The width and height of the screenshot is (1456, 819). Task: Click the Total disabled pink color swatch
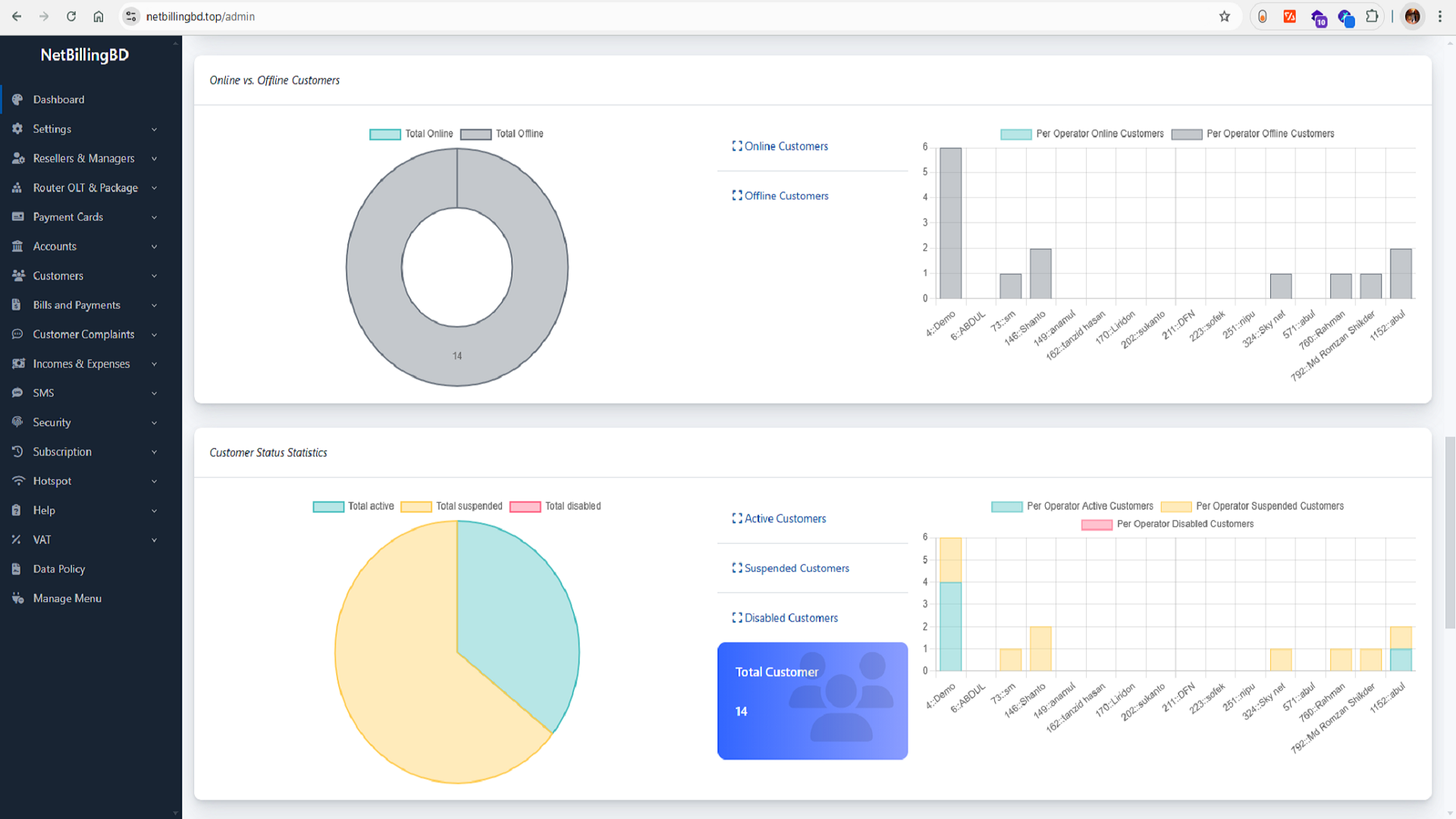coord(525,507)
